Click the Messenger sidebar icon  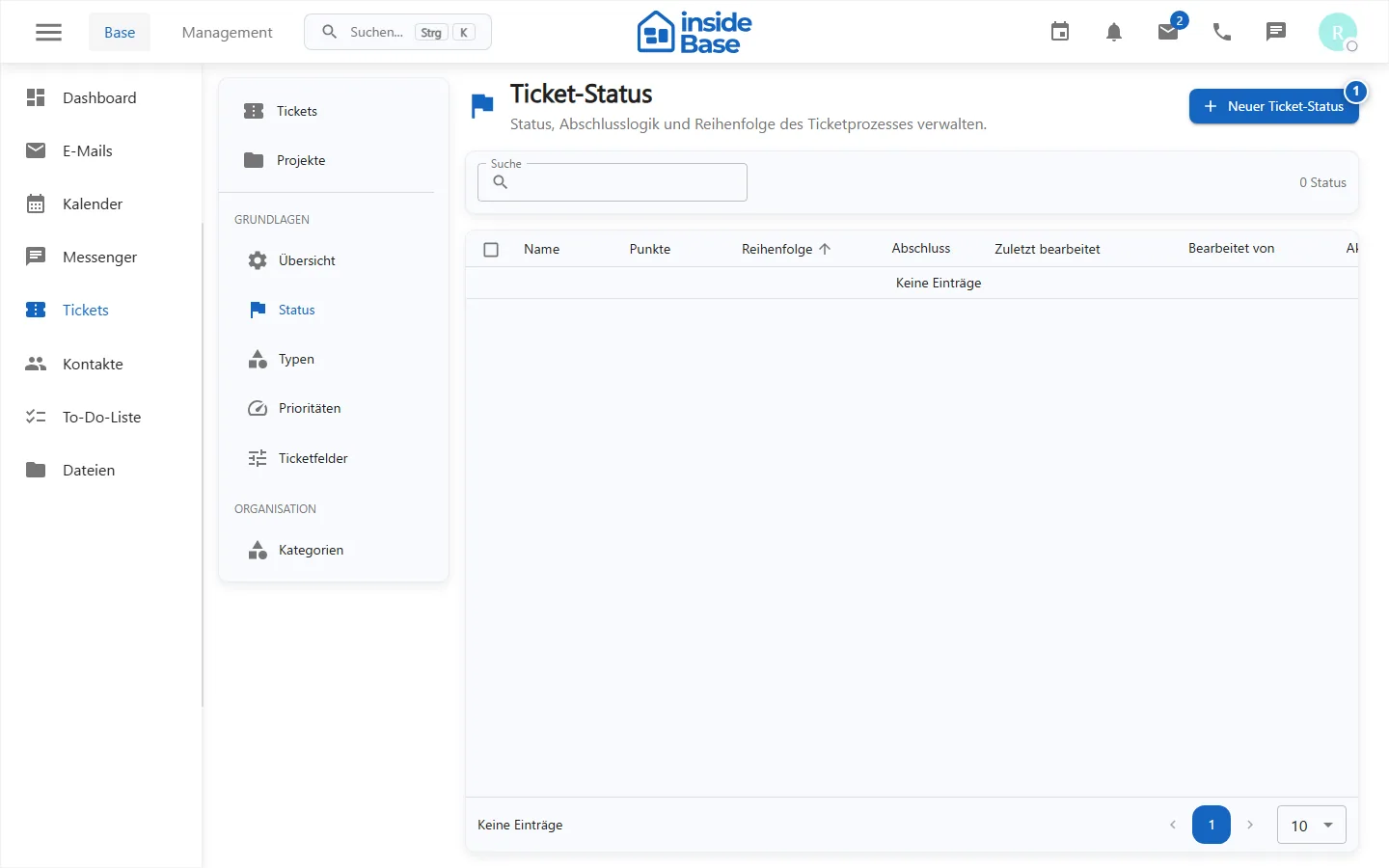pyautogui.click(x=36, y=257)
